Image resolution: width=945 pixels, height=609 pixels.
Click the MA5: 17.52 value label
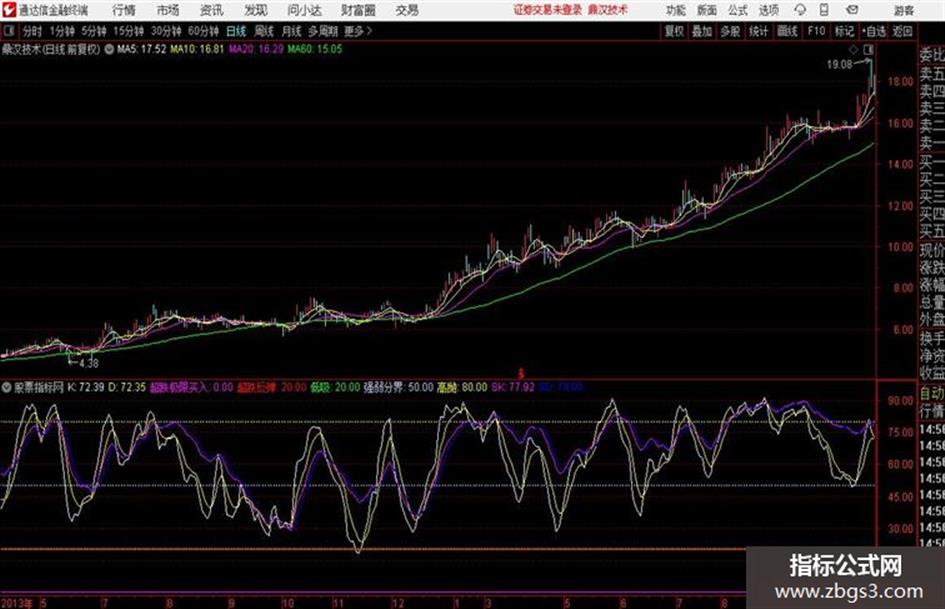(141, 49)
